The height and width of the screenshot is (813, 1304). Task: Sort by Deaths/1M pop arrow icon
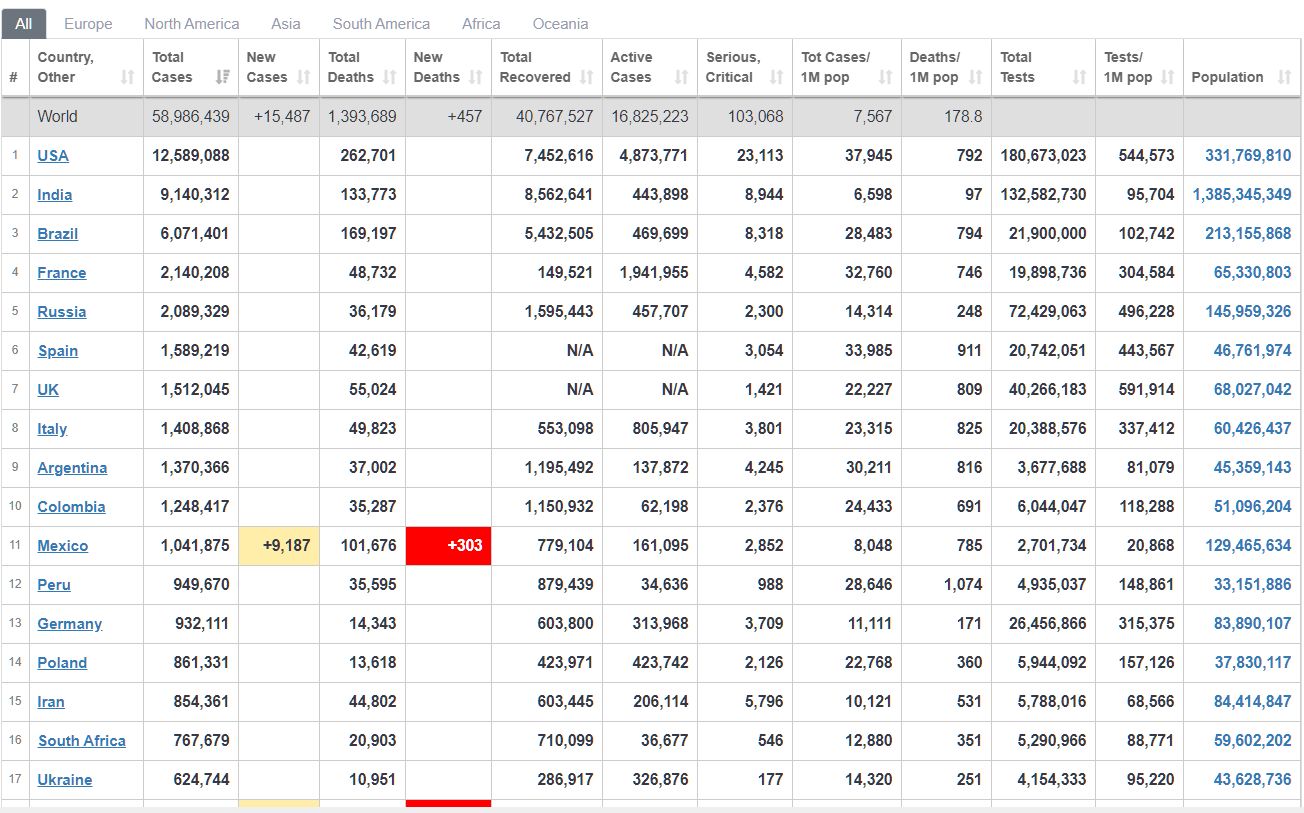(975, 77)
